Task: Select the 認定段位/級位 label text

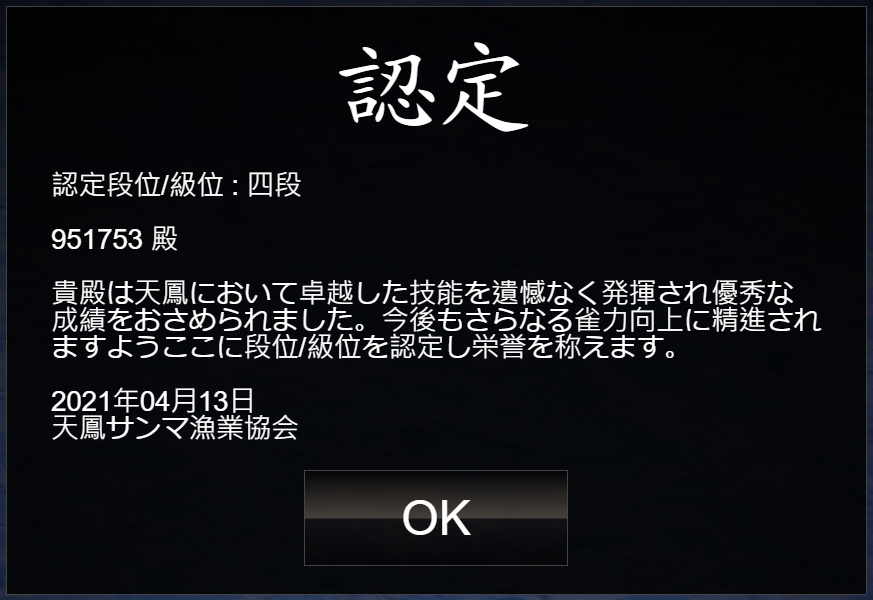Action: tap(138, 185)
